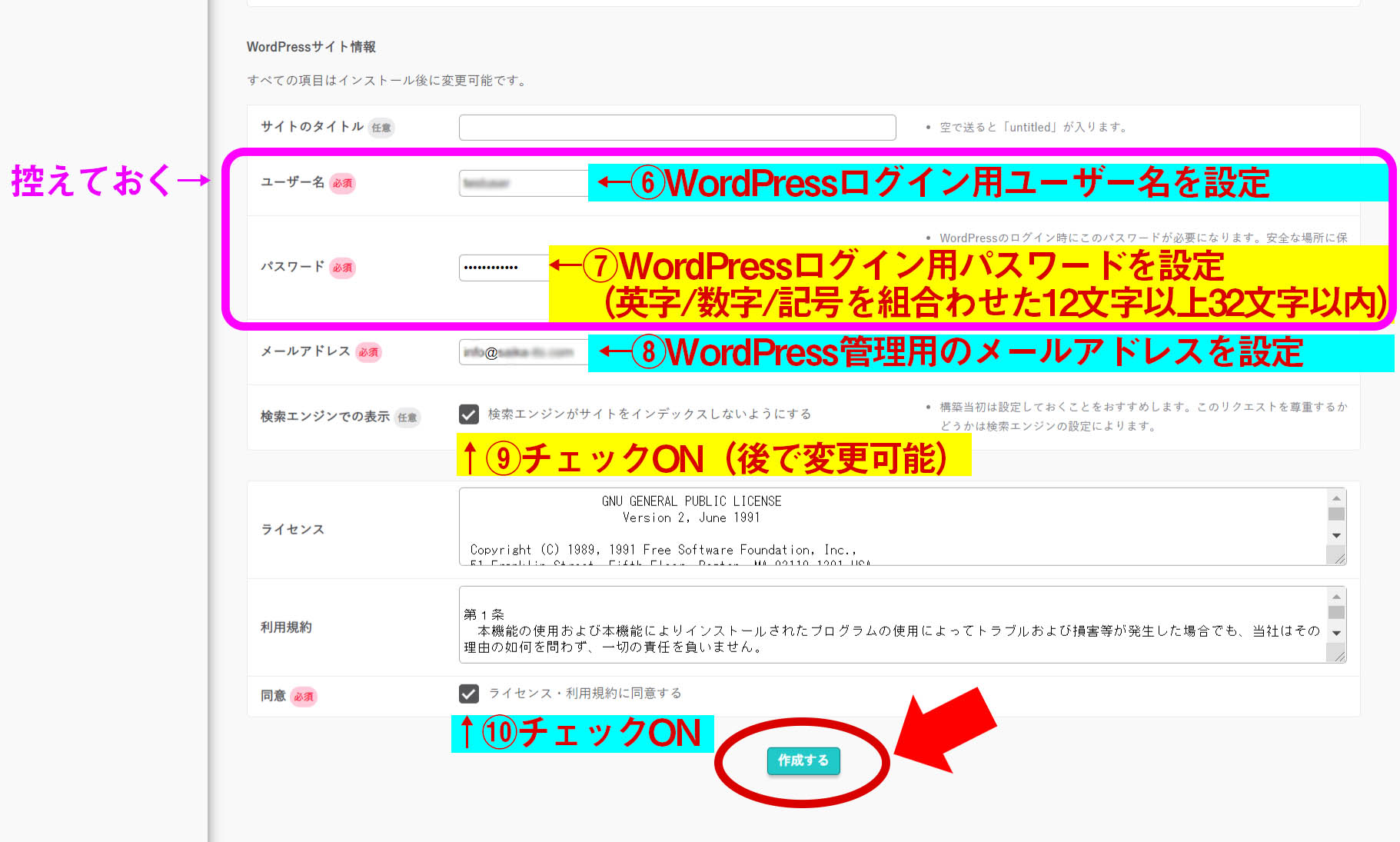
Task: Click the GNU GENERAL PUBLIC LICENSE text
Action: click(x=691, y=501)
